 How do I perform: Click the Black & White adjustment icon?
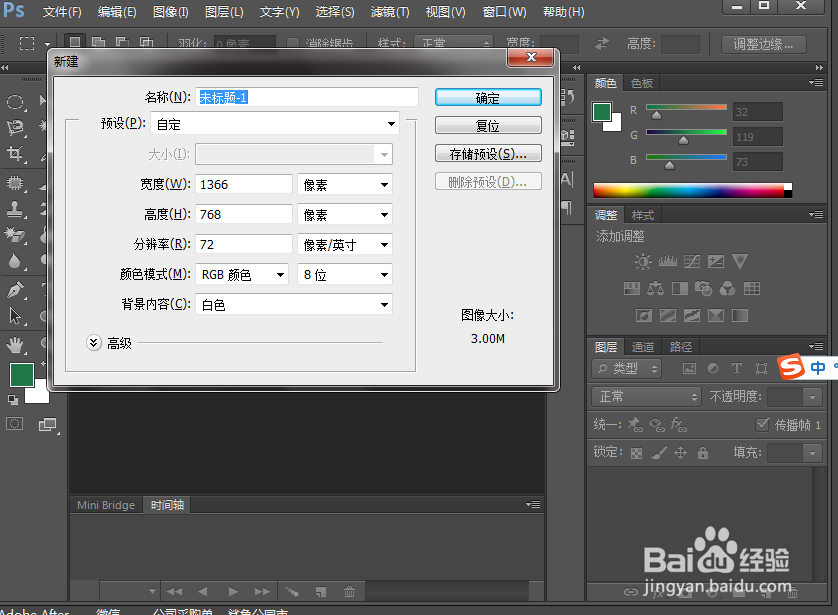click(680, 289)
